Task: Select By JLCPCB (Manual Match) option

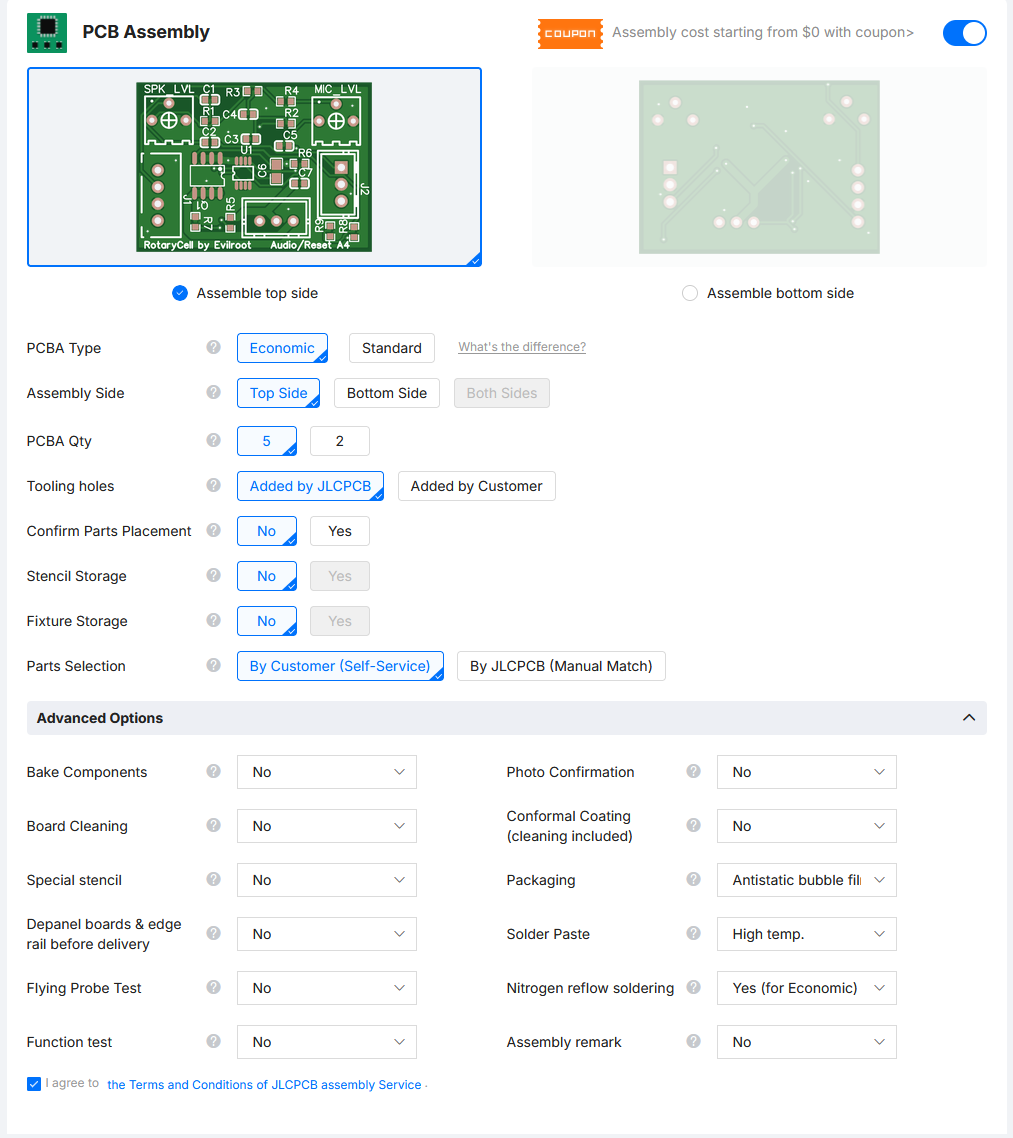Action: [x=562, y=666]
